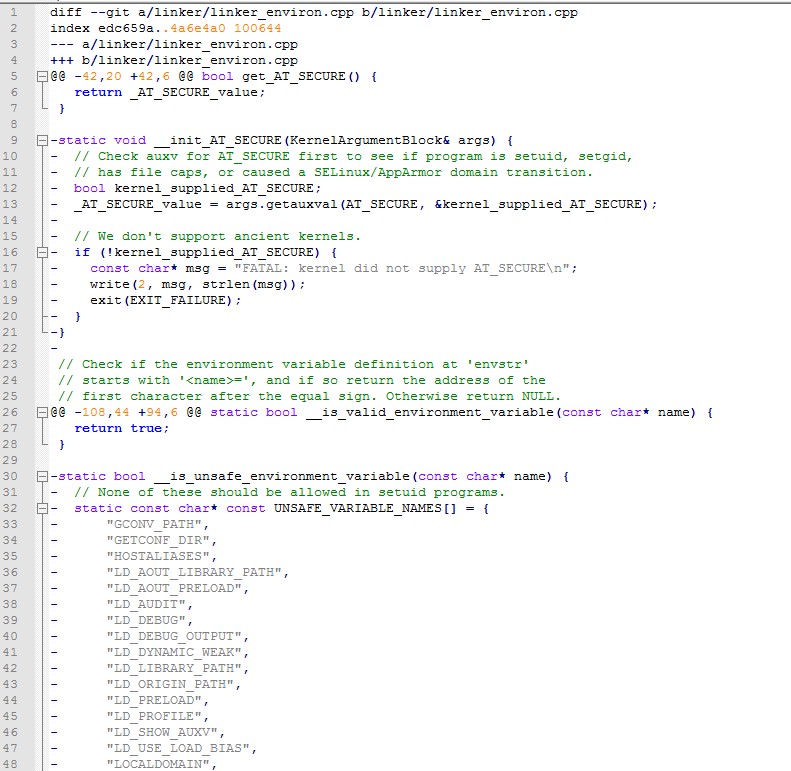Click string "LD_USE_LOAD_BIAS"

[178, 749]
